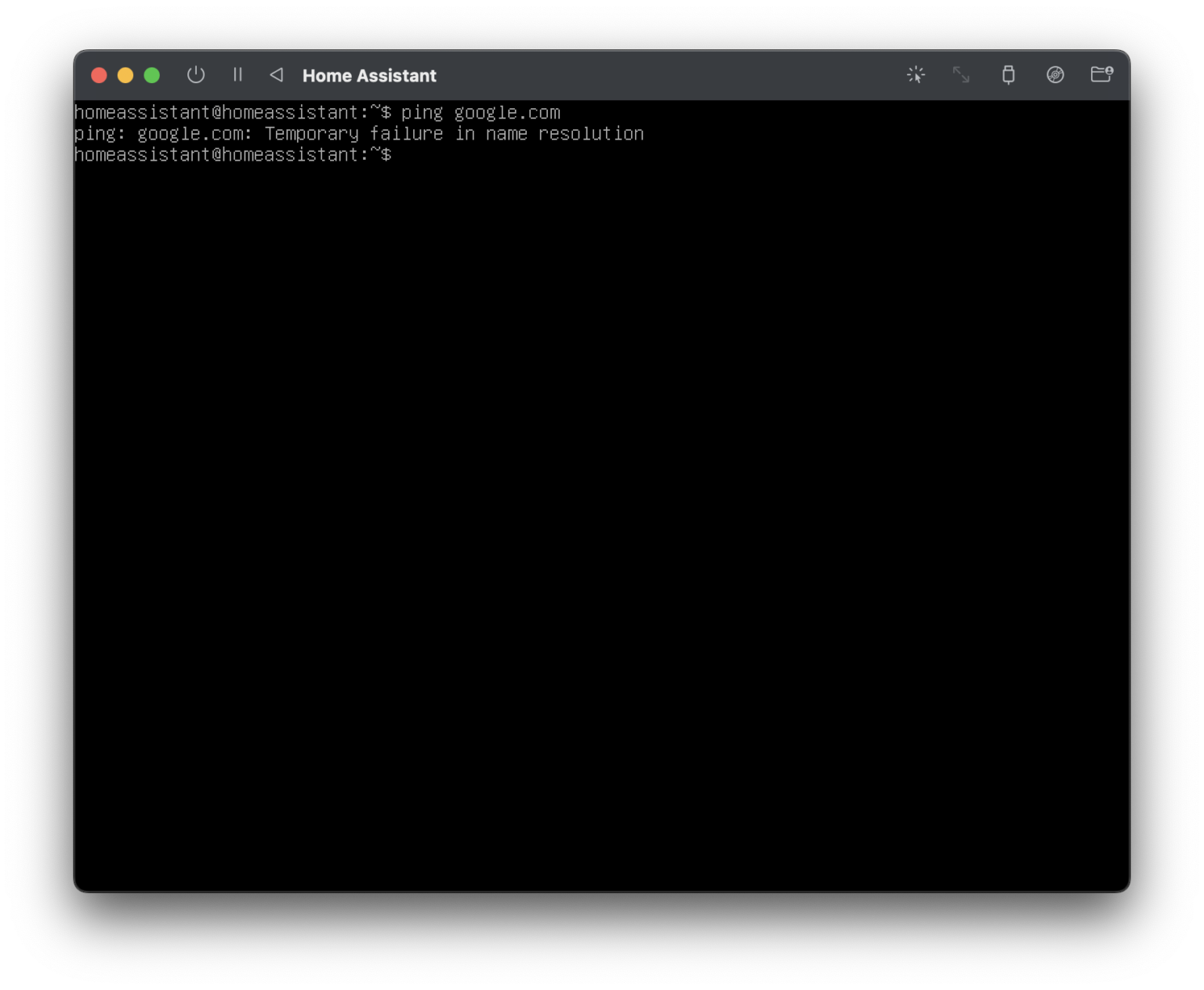Toggle mouse capture for the console
This screenshot has width=1204, height=990.
point(915,75)
